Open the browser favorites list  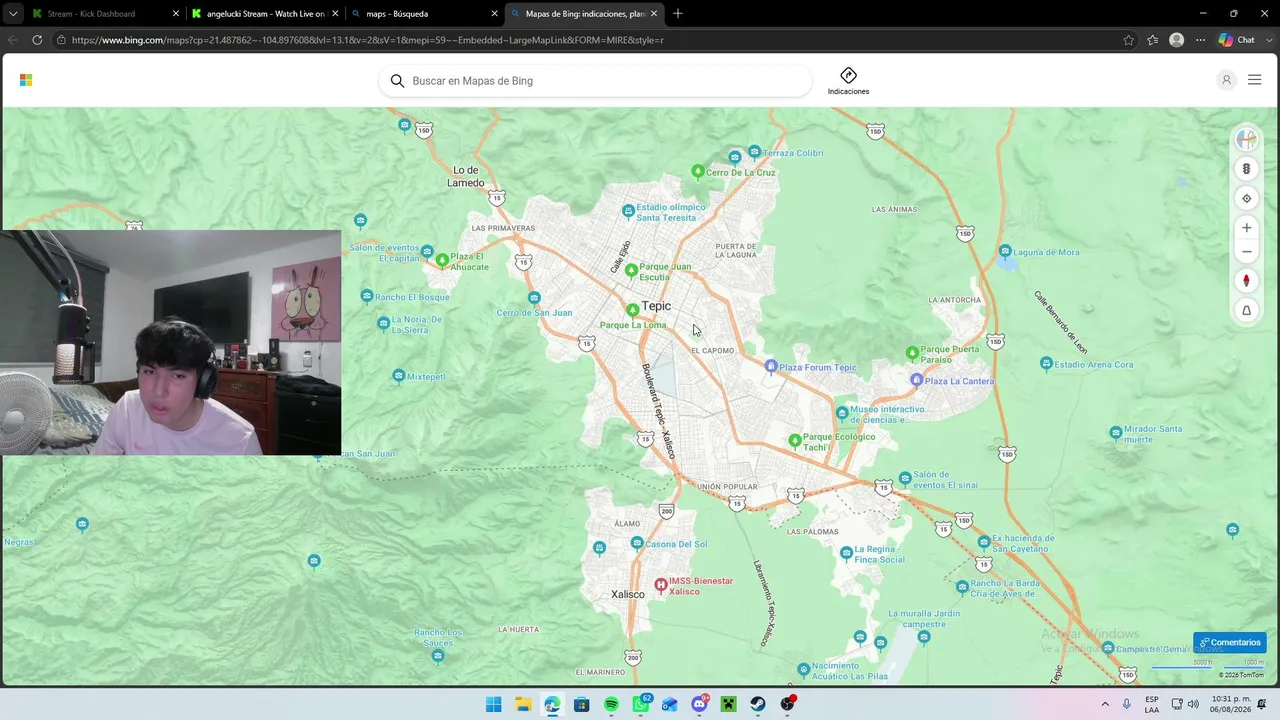tap(1153, 40)
